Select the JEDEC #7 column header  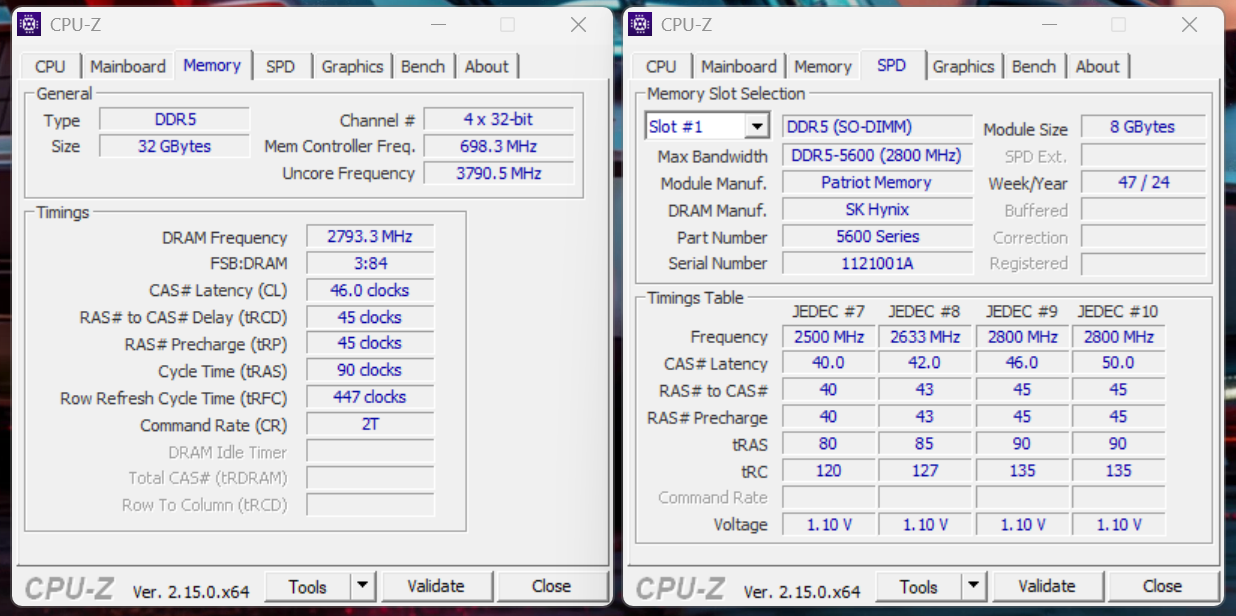(828, 311)
